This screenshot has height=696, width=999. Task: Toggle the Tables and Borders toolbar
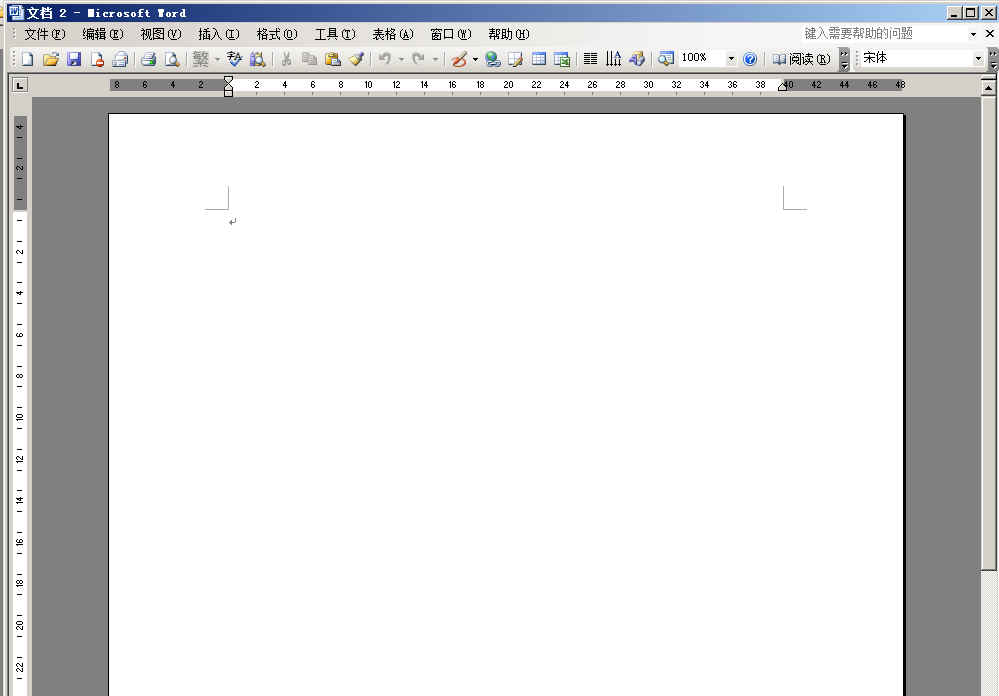click(x=515, y=59)
